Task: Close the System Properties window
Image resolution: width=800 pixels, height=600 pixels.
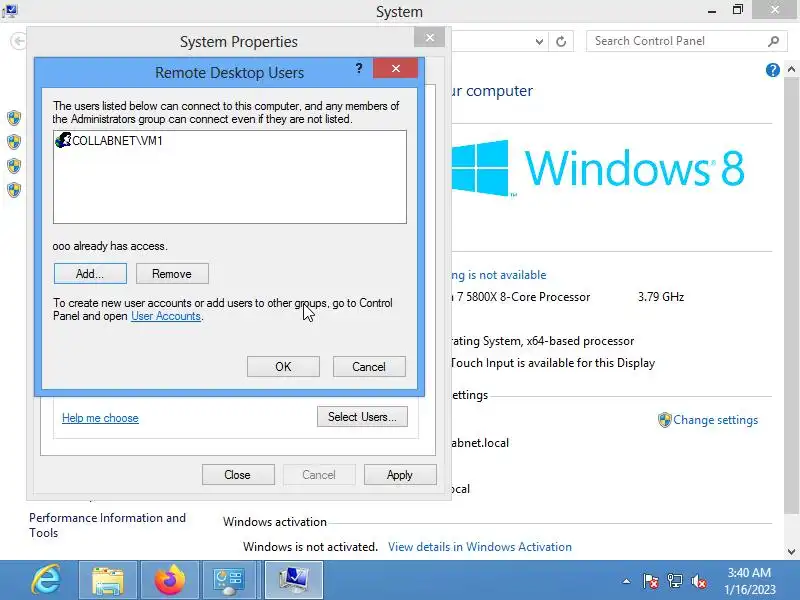Action: click(x=430, y=37)
